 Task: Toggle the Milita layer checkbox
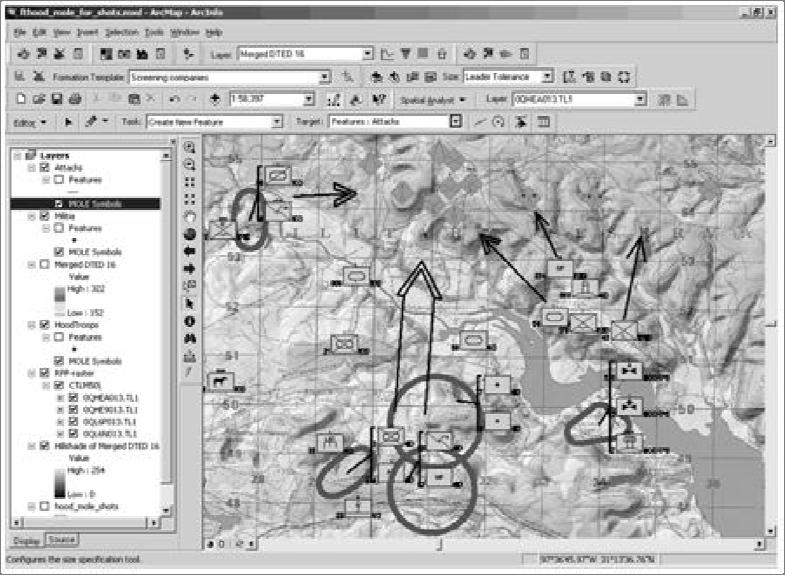tap(45, 216)
